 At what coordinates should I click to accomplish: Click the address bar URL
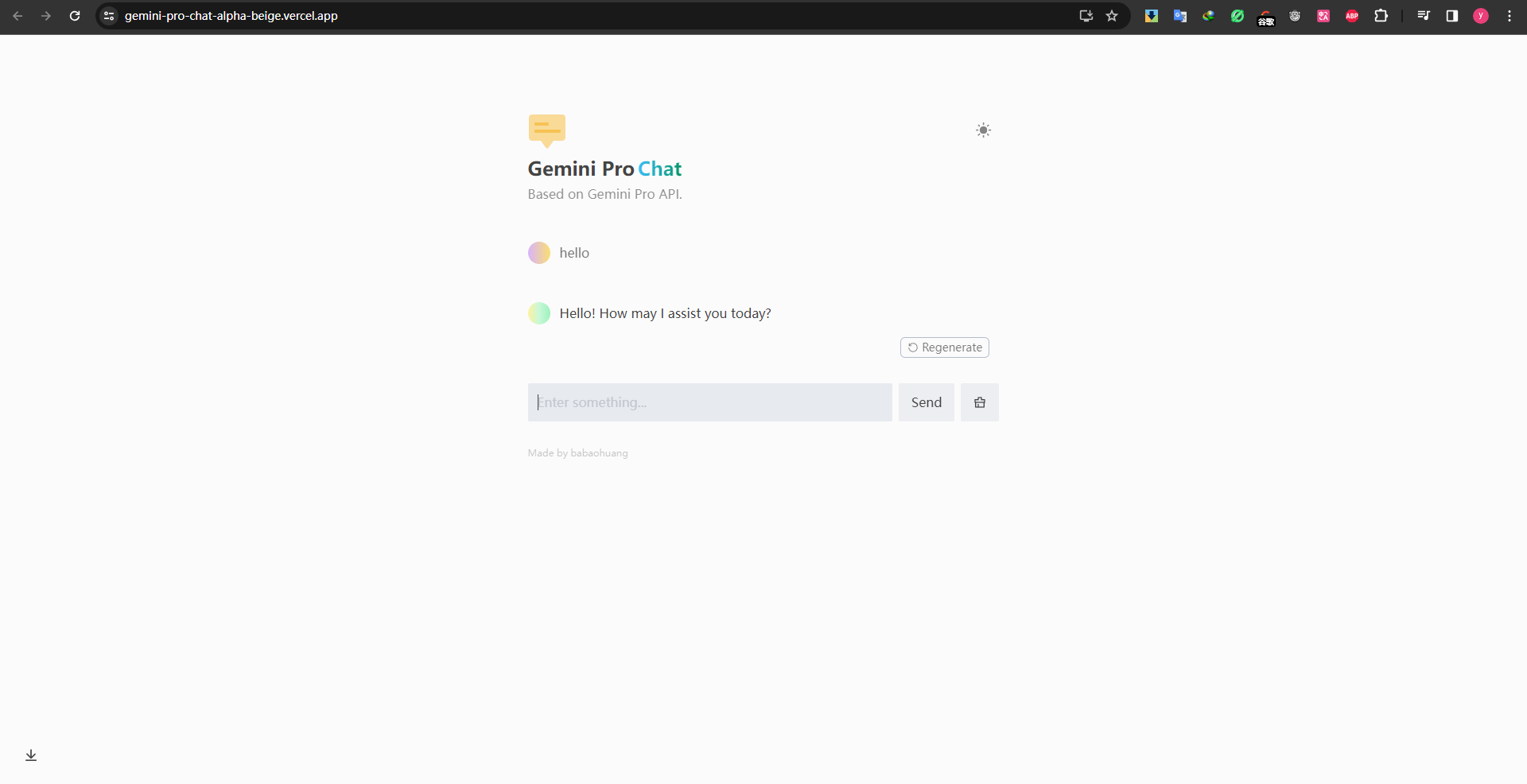(231, 16)
